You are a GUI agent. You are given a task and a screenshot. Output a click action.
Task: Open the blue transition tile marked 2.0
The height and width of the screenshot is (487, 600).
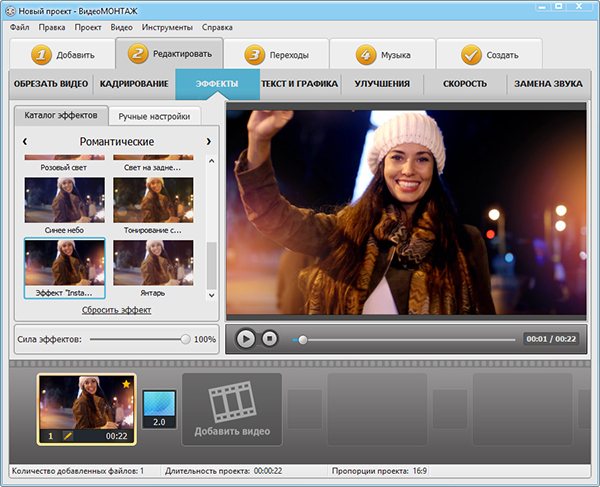159,409
